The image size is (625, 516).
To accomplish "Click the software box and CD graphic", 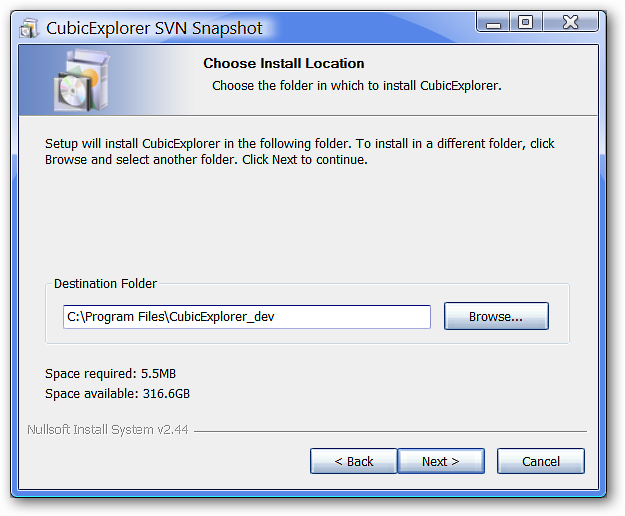I will click(x=82, y=80).
